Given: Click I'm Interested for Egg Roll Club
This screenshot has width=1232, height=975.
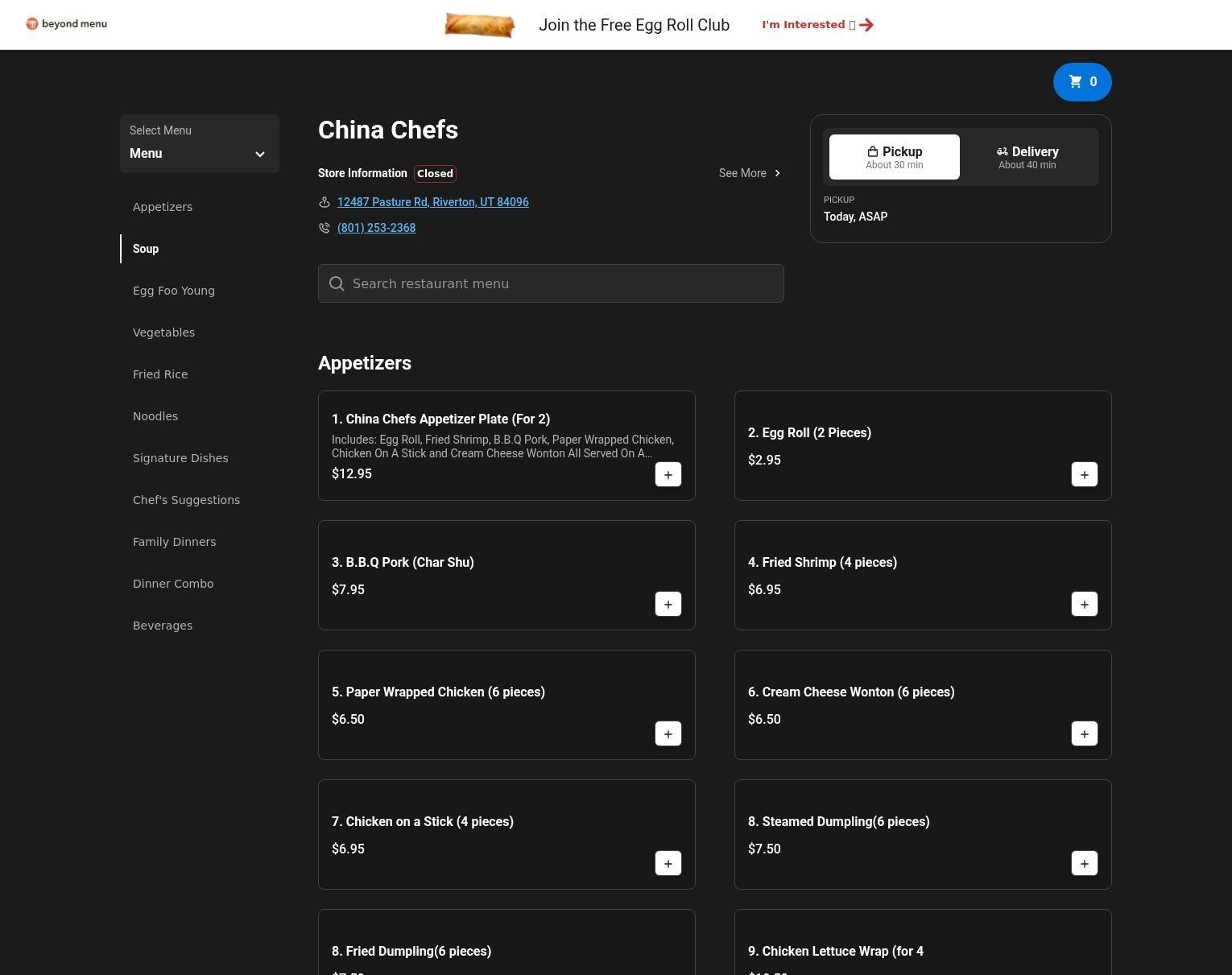Looking at the screenshot, I should (x=817, y=25).
